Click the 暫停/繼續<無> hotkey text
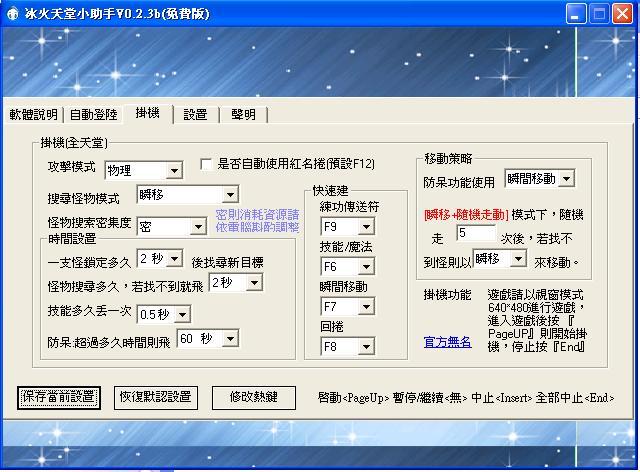The image size is (640, 472). pyautogui.click(x=430, y=397)
